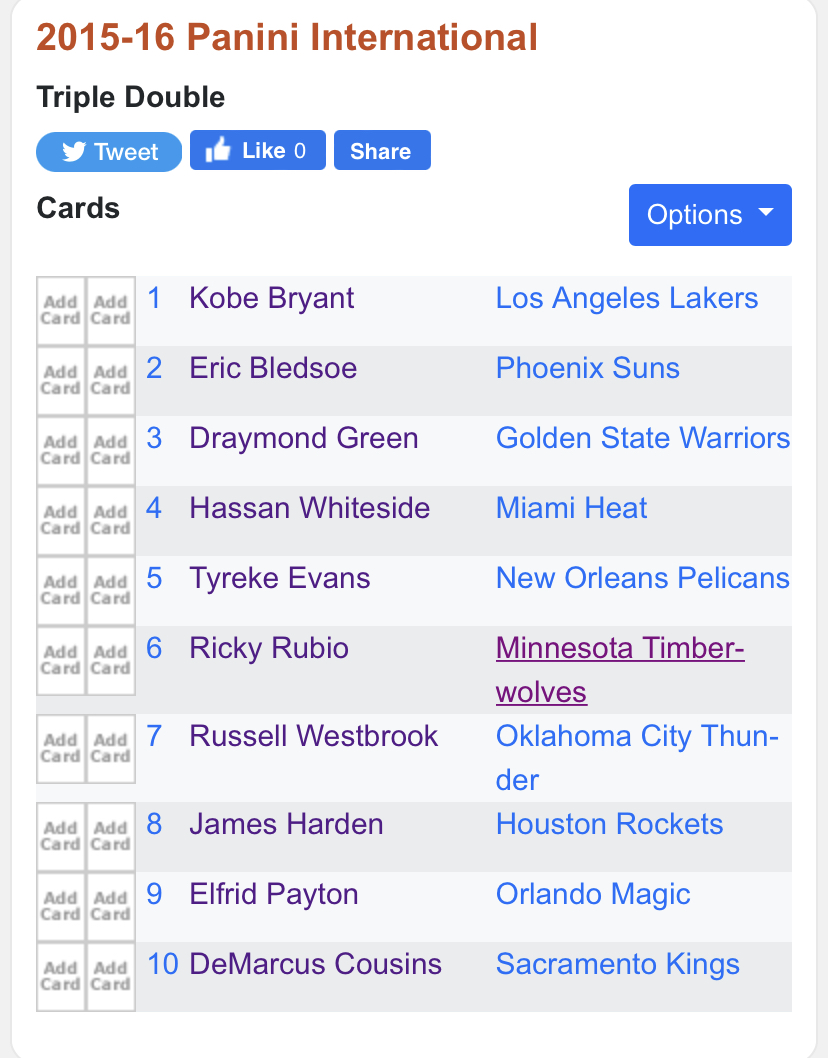
Task: Open the Options dropdown menu
Action: [x=710, y=215]
